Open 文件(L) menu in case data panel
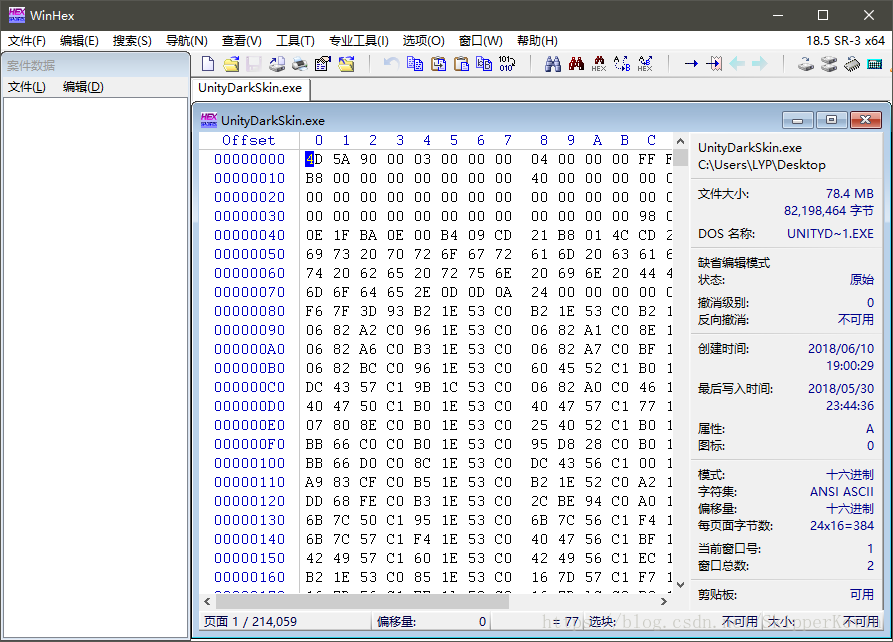 27,87
